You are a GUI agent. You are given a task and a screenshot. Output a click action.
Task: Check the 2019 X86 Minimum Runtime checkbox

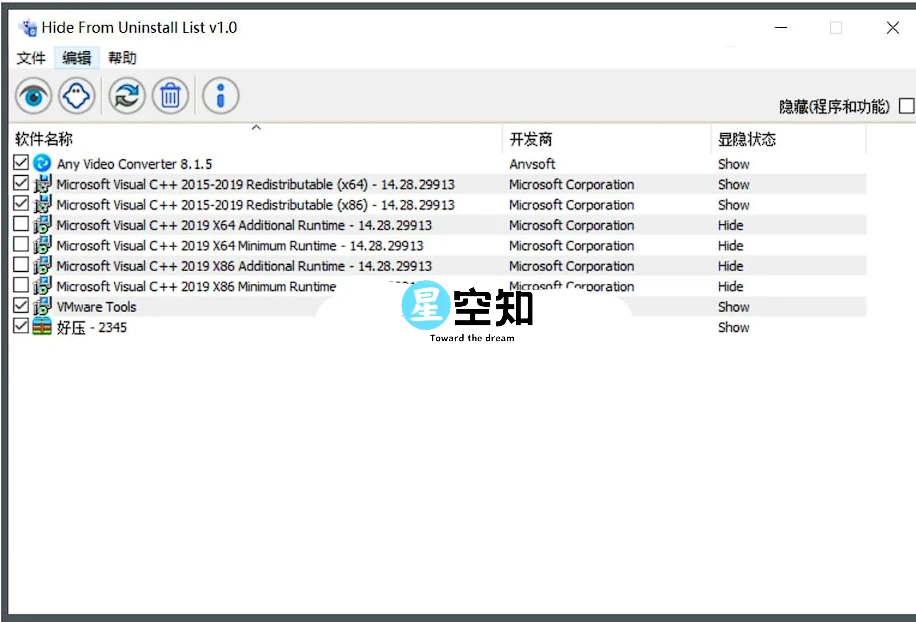coord(21,286)
